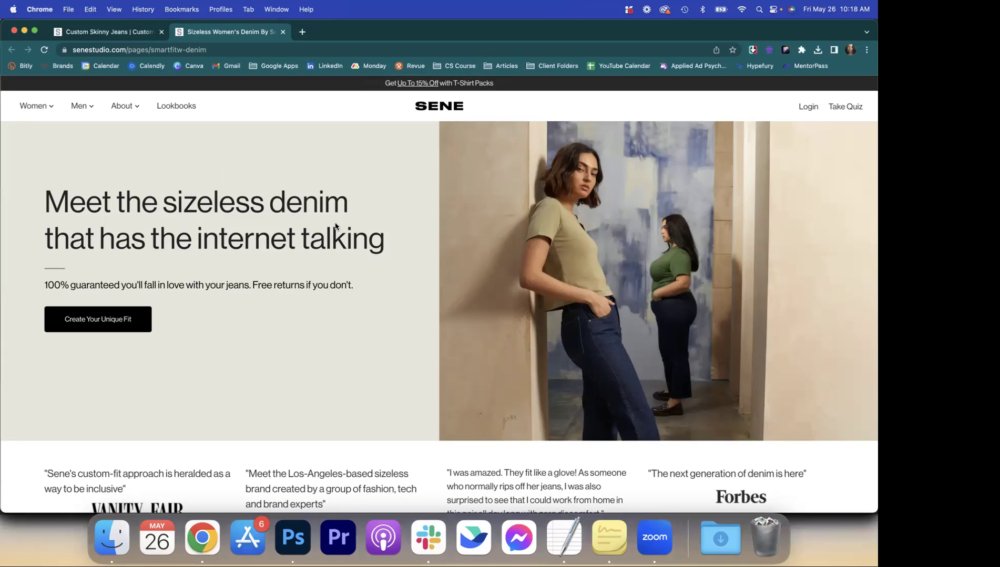The height and width of the screenshot is (567, 1000).
Task: Open the CS Course bookmark folder
Action: click(x=454, y=66)
